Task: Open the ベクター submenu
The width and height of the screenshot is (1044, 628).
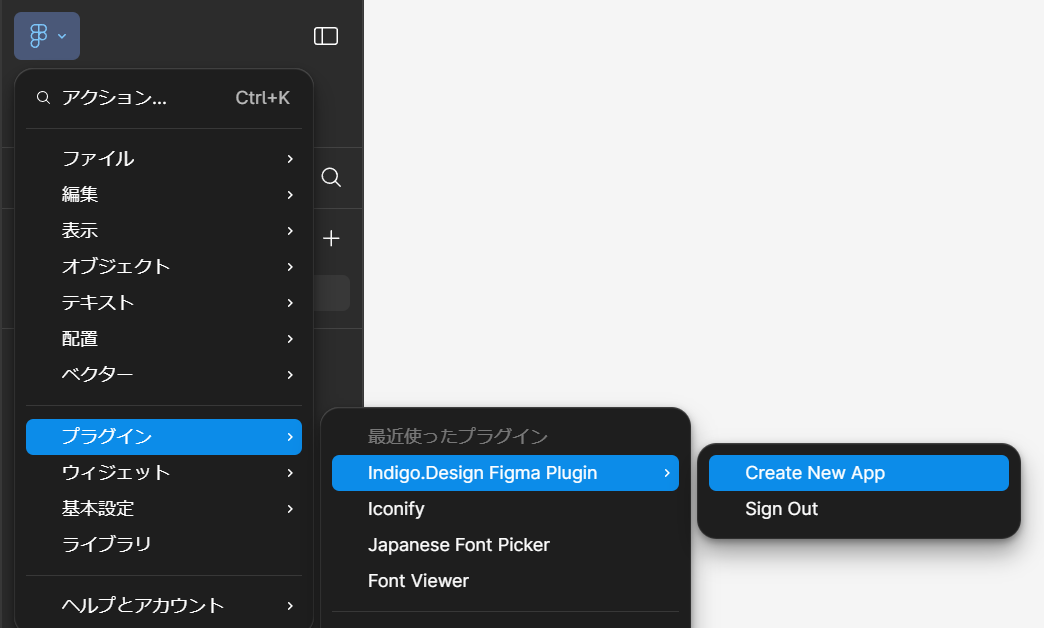Action: pos(164,374)
